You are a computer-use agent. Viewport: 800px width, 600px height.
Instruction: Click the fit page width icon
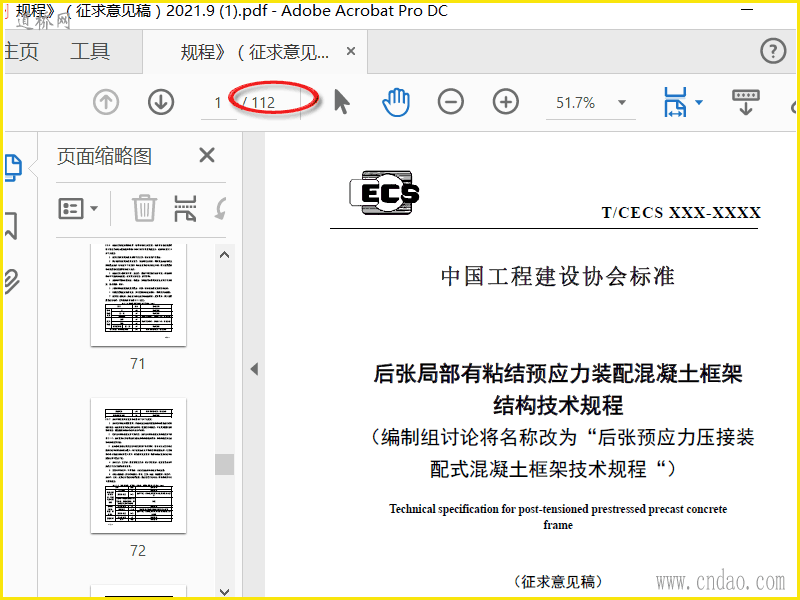(675, 102)
